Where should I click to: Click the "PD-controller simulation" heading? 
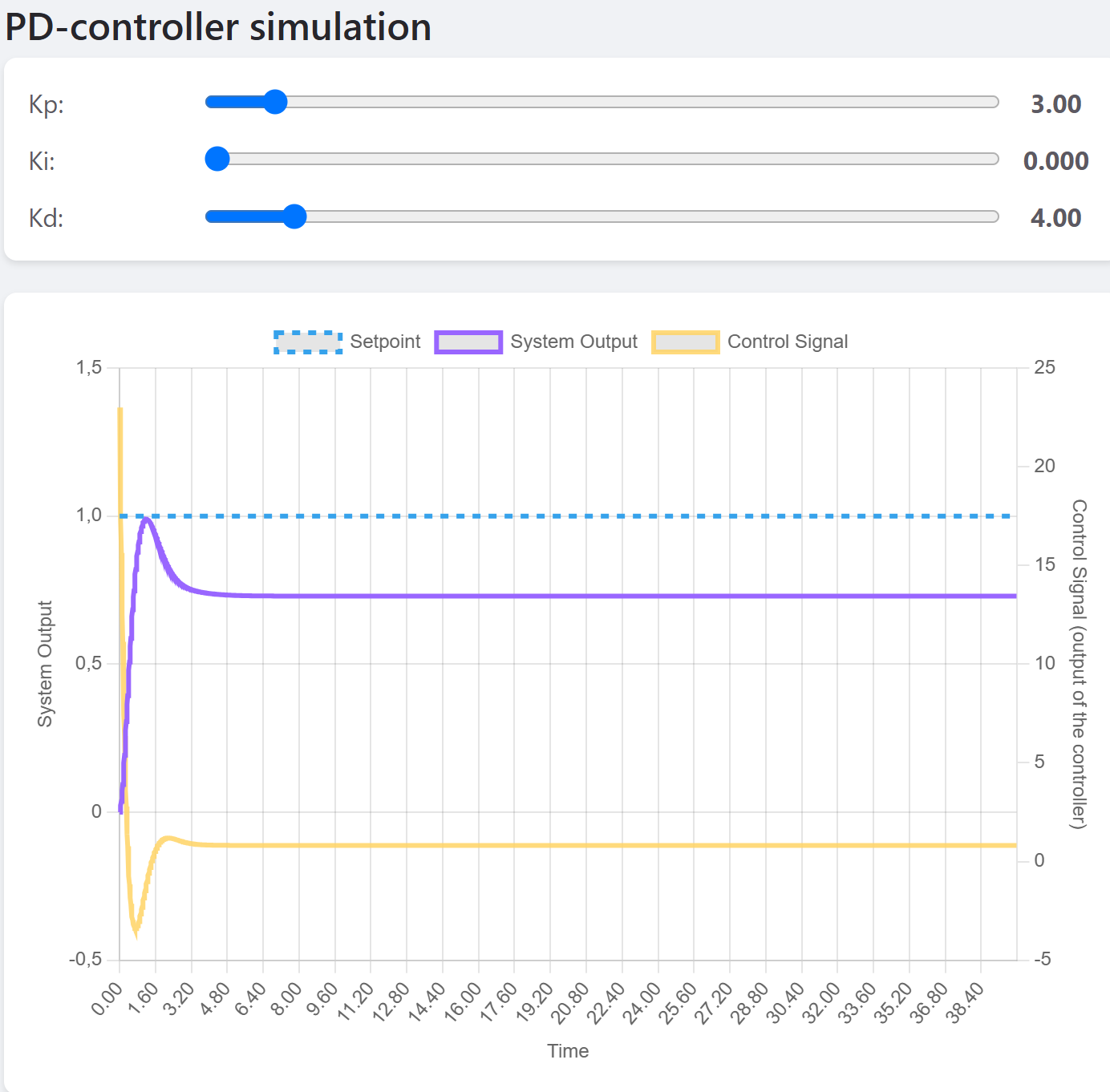(x=218, y=27)
